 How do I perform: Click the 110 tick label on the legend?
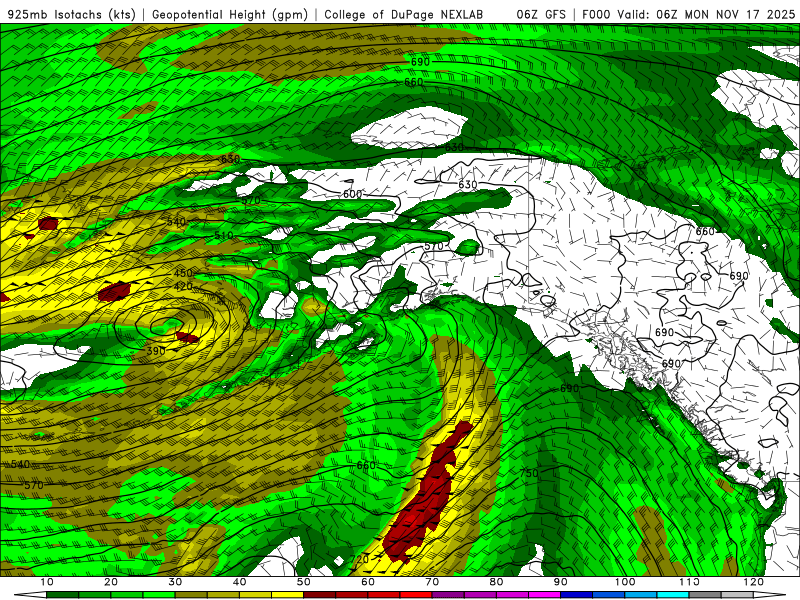pyautogui.click(x=689, y=582)
